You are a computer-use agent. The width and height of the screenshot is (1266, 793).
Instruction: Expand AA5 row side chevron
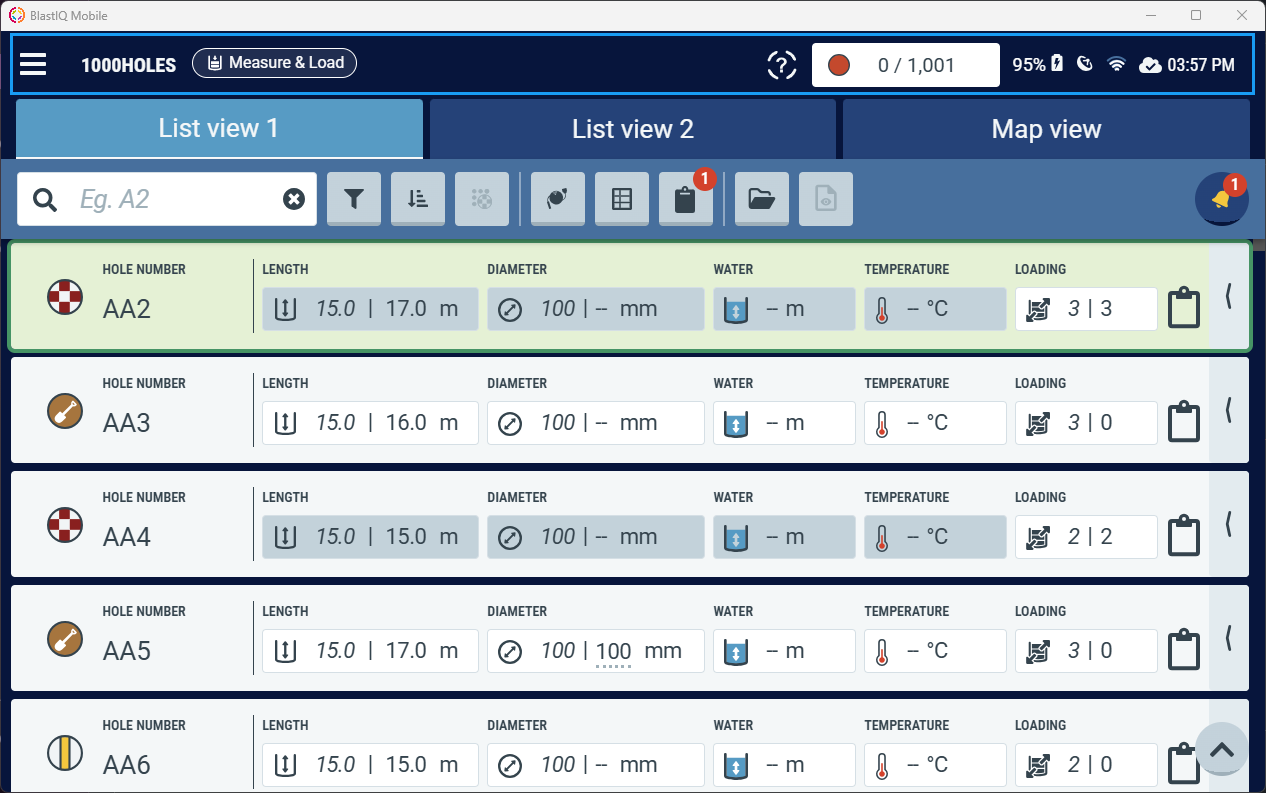[x=1229, y=638]
